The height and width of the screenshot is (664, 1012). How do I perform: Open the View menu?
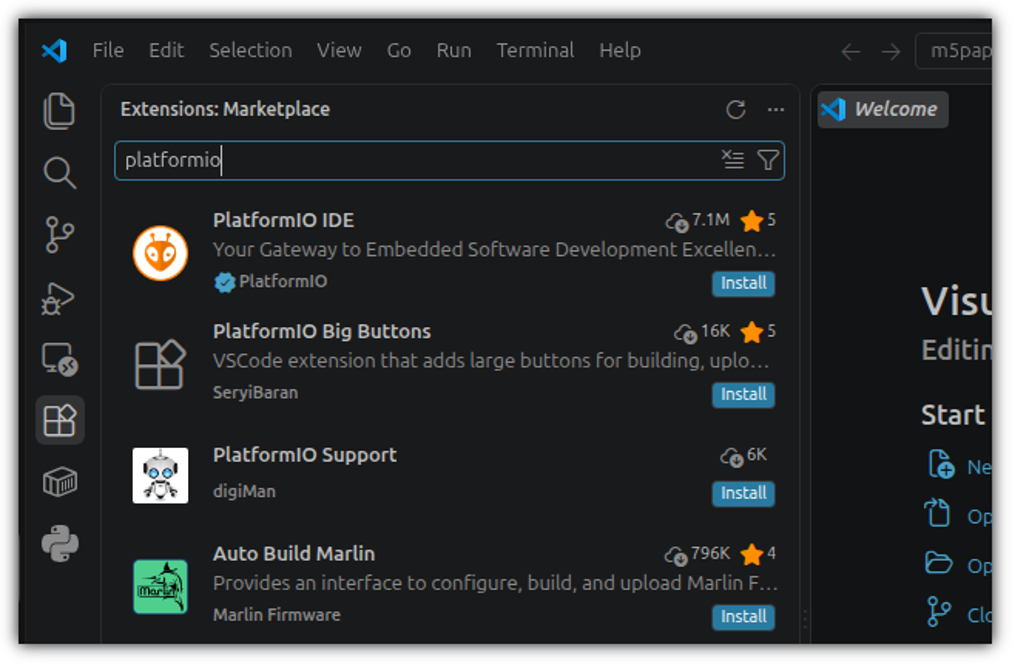click(x=339, y=50)
